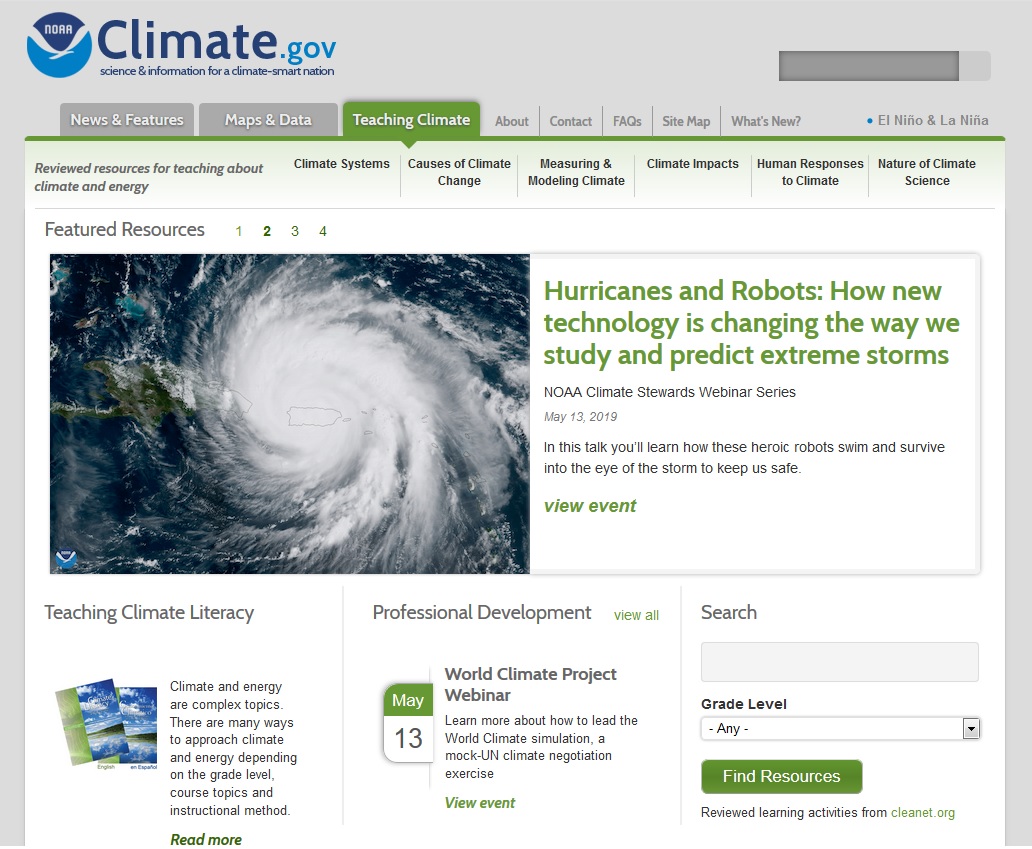Click the Find Resources button

pos(781,776)
